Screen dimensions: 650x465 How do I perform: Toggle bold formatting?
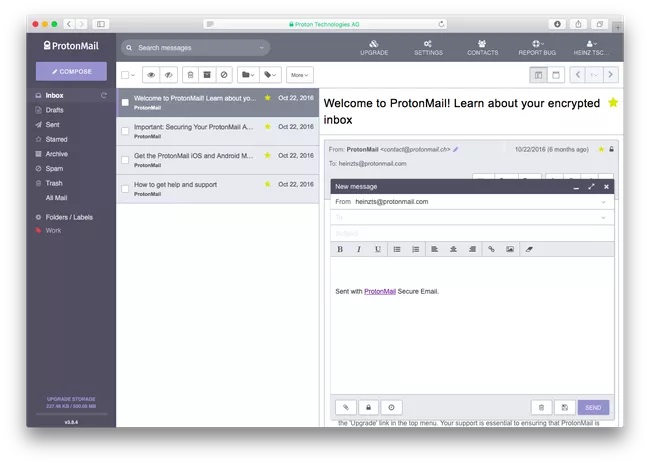[340, 249]
